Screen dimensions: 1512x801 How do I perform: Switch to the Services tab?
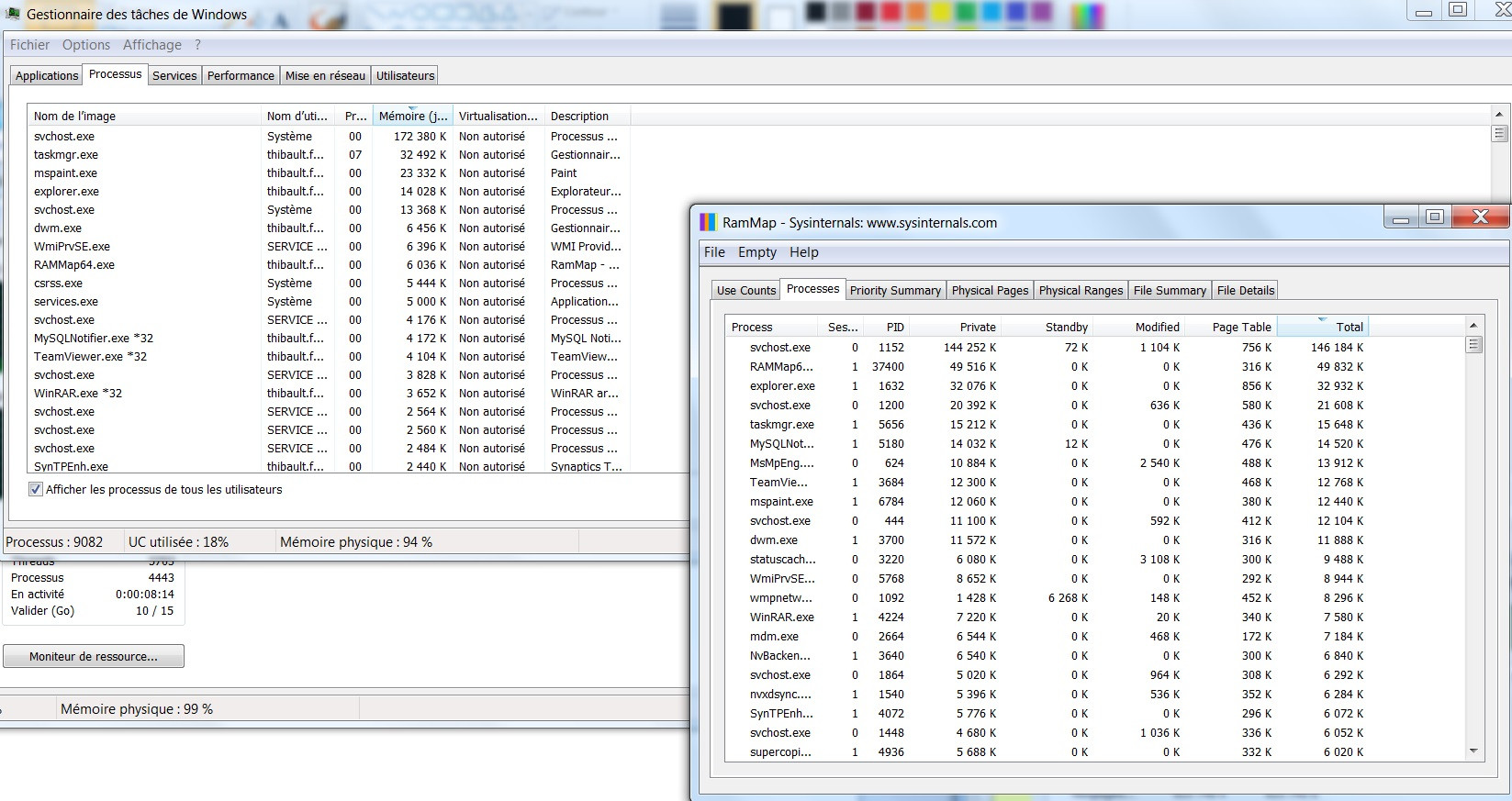[x=174, y=75]
